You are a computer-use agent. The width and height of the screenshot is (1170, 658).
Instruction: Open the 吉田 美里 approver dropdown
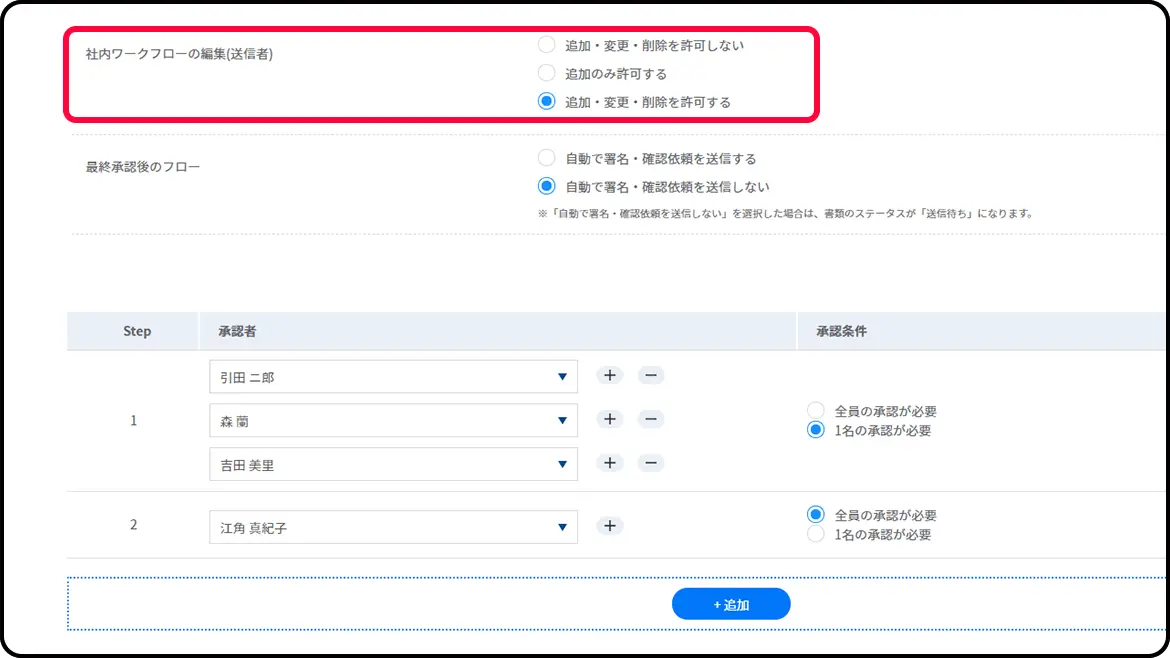pos(393,464)
